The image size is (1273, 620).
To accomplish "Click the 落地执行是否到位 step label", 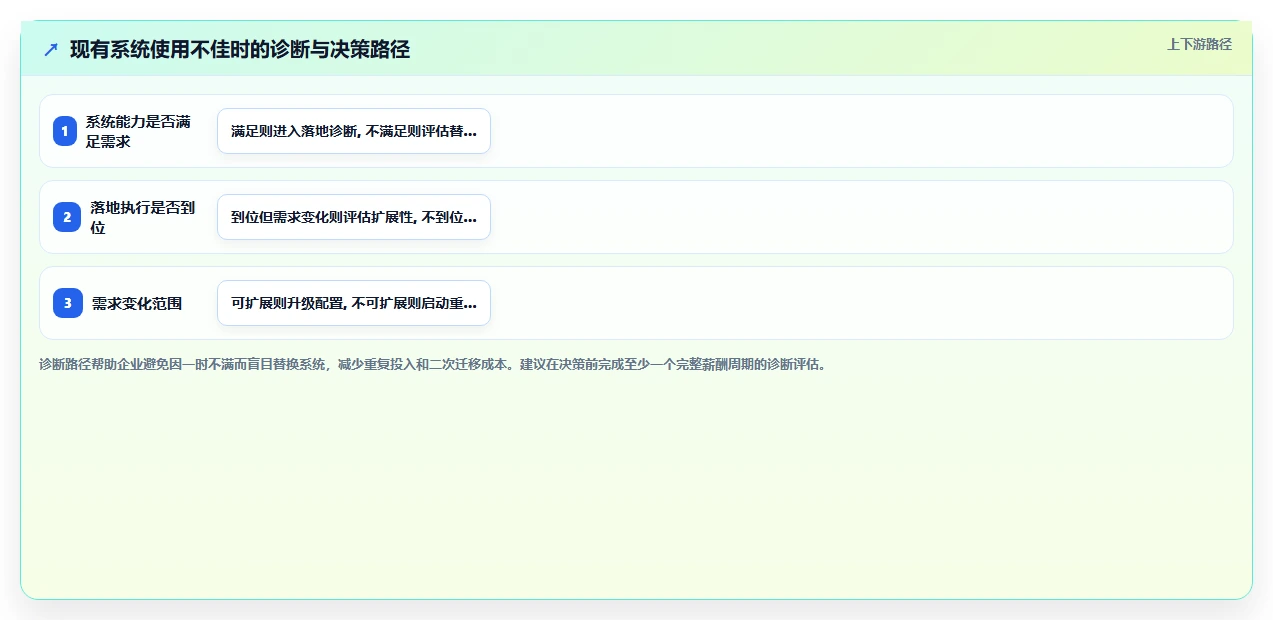I will 143,217.
